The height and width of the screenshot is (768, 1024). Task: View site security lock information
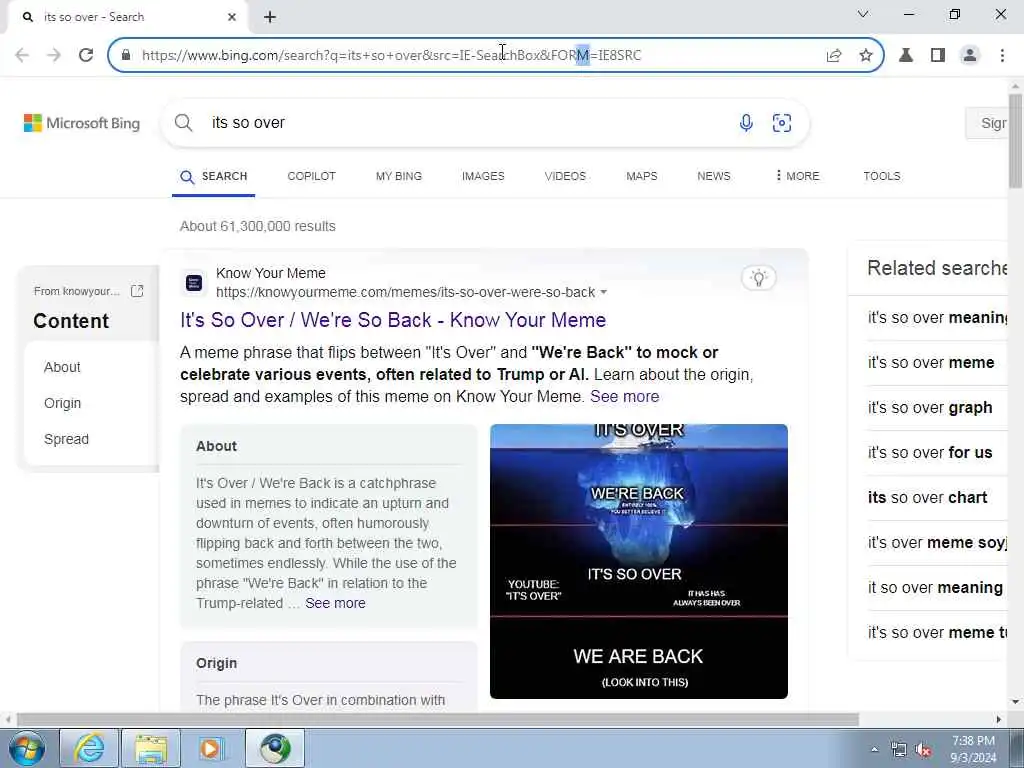[126, 55]
